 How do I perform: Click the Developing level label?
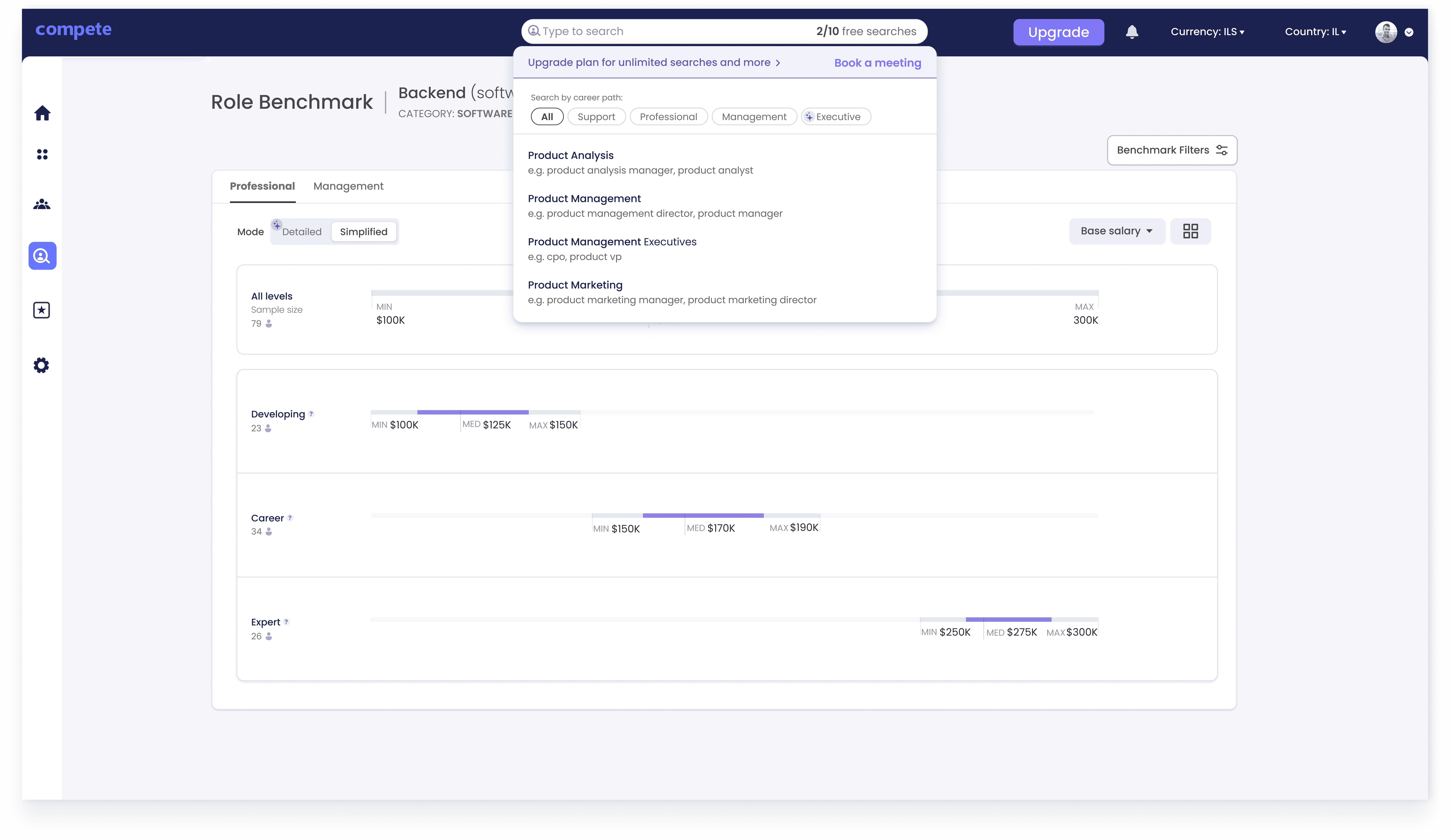(x=278, y=414)
